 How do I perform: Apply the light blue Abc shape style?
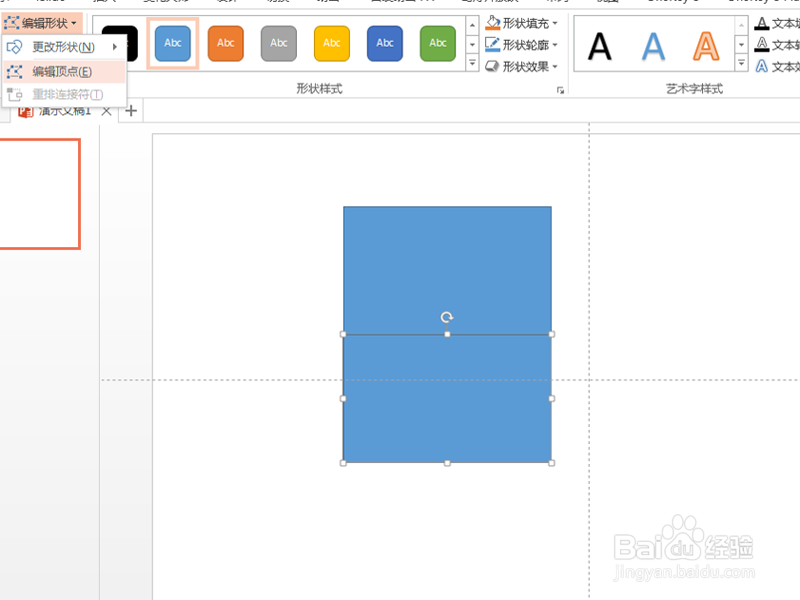172,43
